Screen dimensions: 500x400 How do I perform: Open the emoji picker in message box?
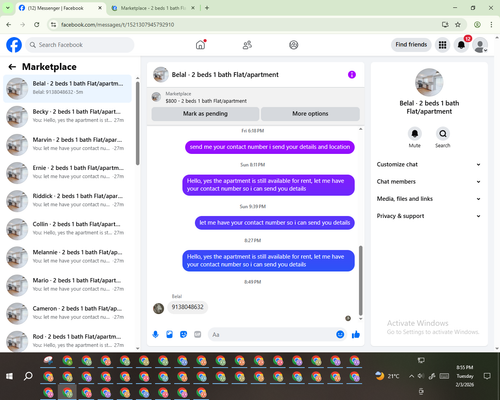pyautogui.click(x=340, y=334)
